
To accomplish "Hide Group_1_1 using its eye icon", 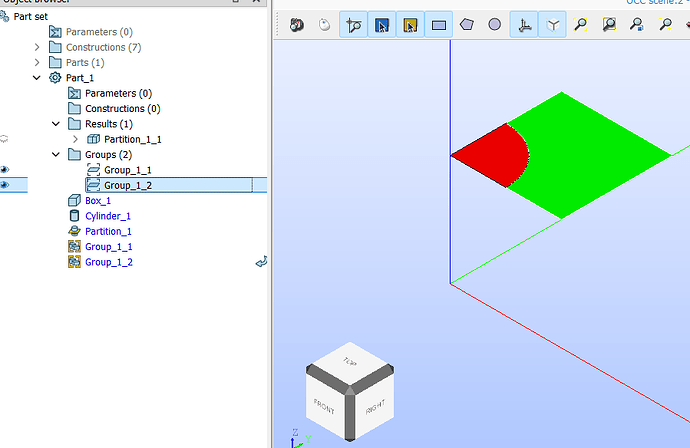I will 4,169.
